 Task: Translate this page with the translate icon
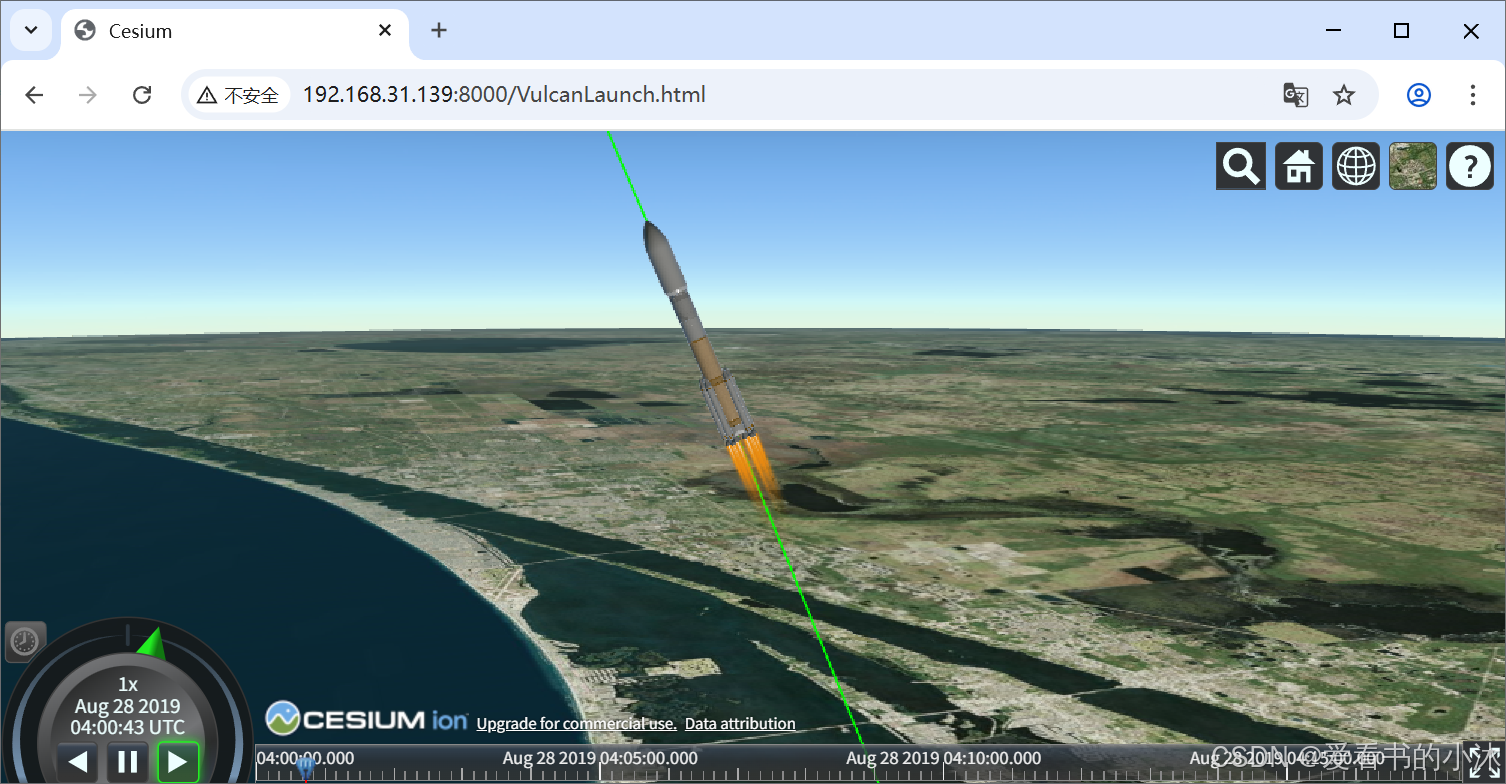[1296, 95]
